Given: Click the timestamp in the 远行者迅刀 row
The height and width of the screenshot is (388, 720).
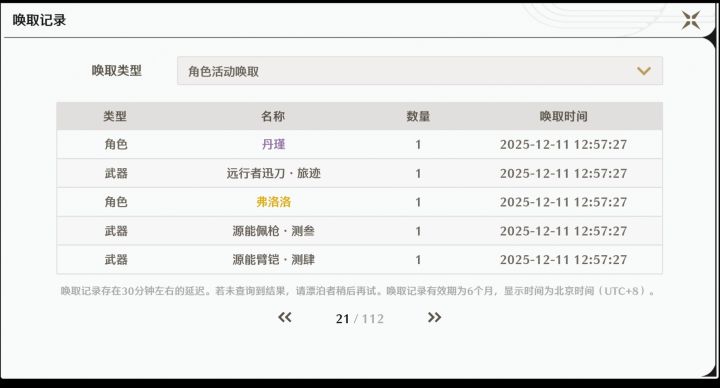Looking at the screenshot, I should 563,174.
